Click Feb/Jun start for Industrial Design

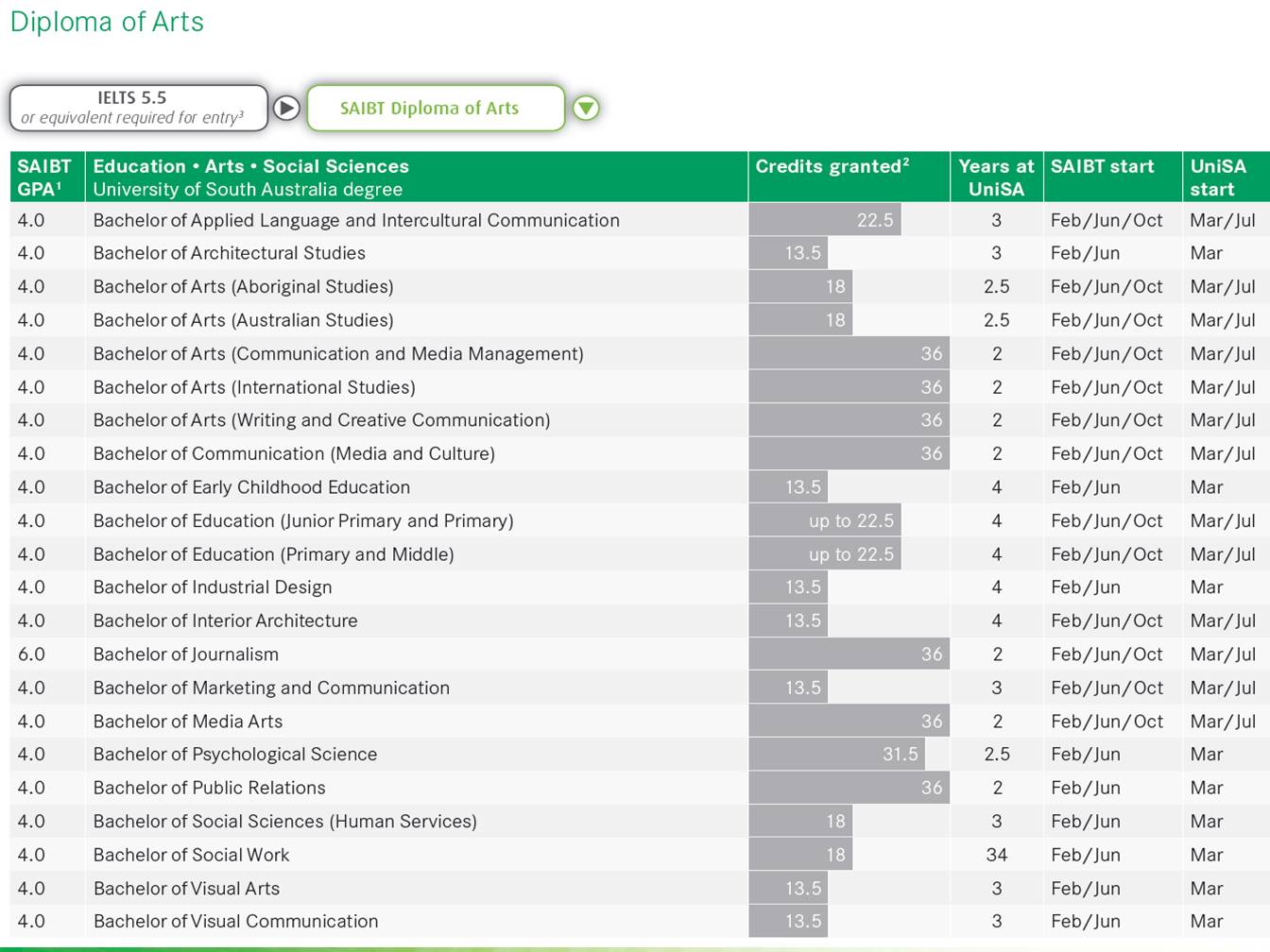point(1086,587)
